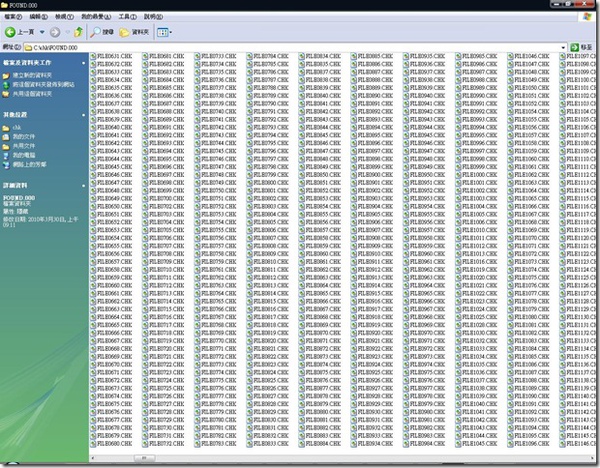Select file name FILE1000.CHK
This screenshot has height=468, width=600.
pos(480,175)
